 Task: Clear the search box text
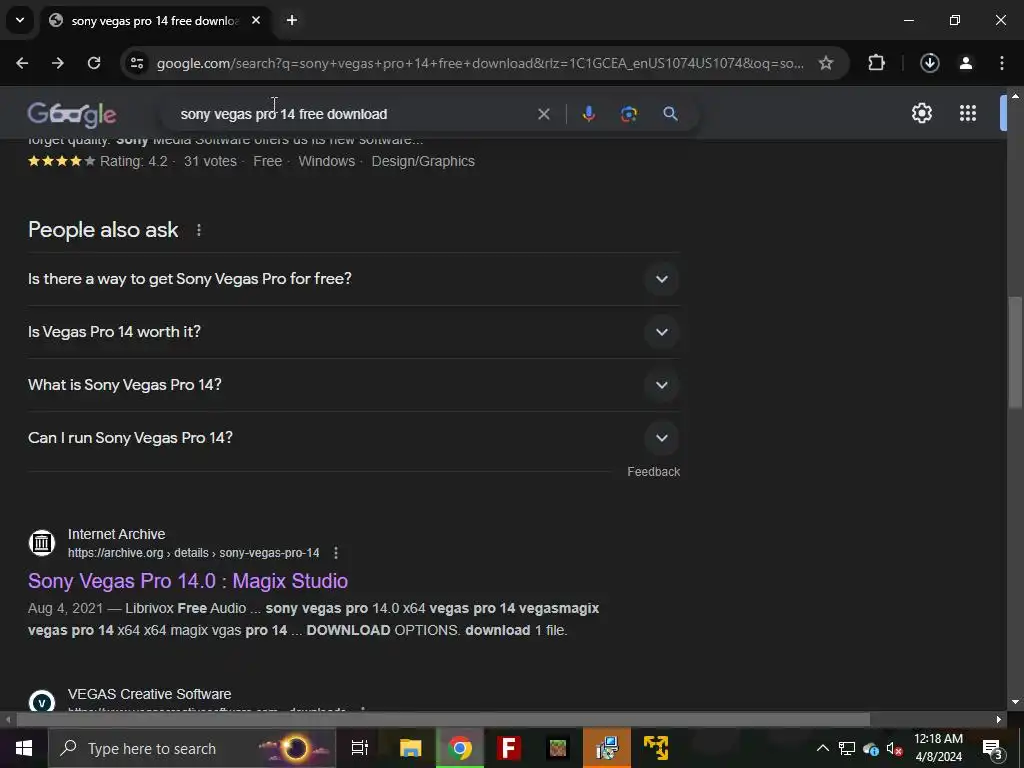(x=543, y=114)
